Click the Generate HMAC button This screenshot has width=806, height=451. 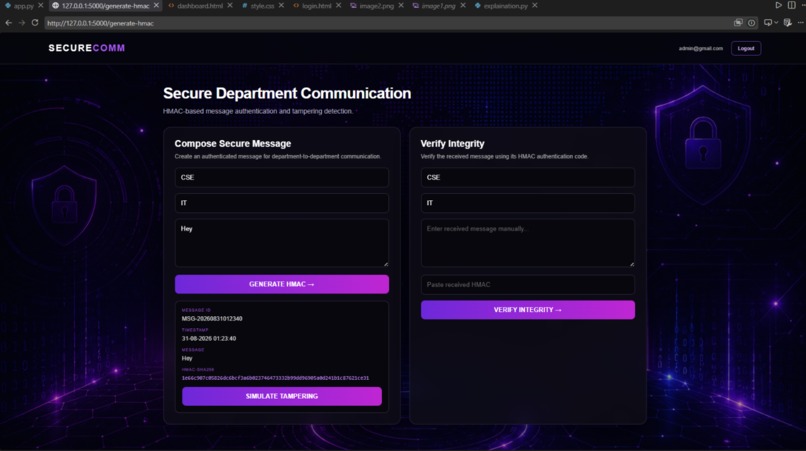tap(282, 284)
